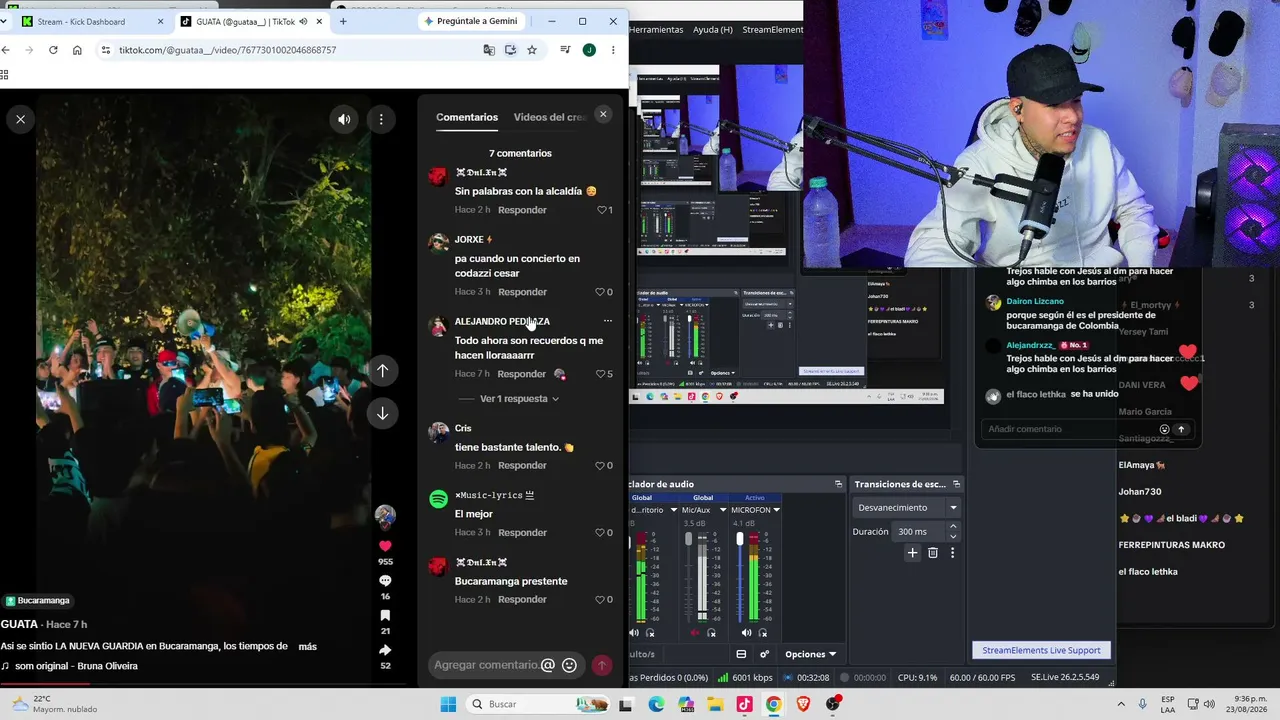Viewport: 1280px width, 720px height.
Task: Switch to the Videos del creador tab
Action: tap(550, 117)
